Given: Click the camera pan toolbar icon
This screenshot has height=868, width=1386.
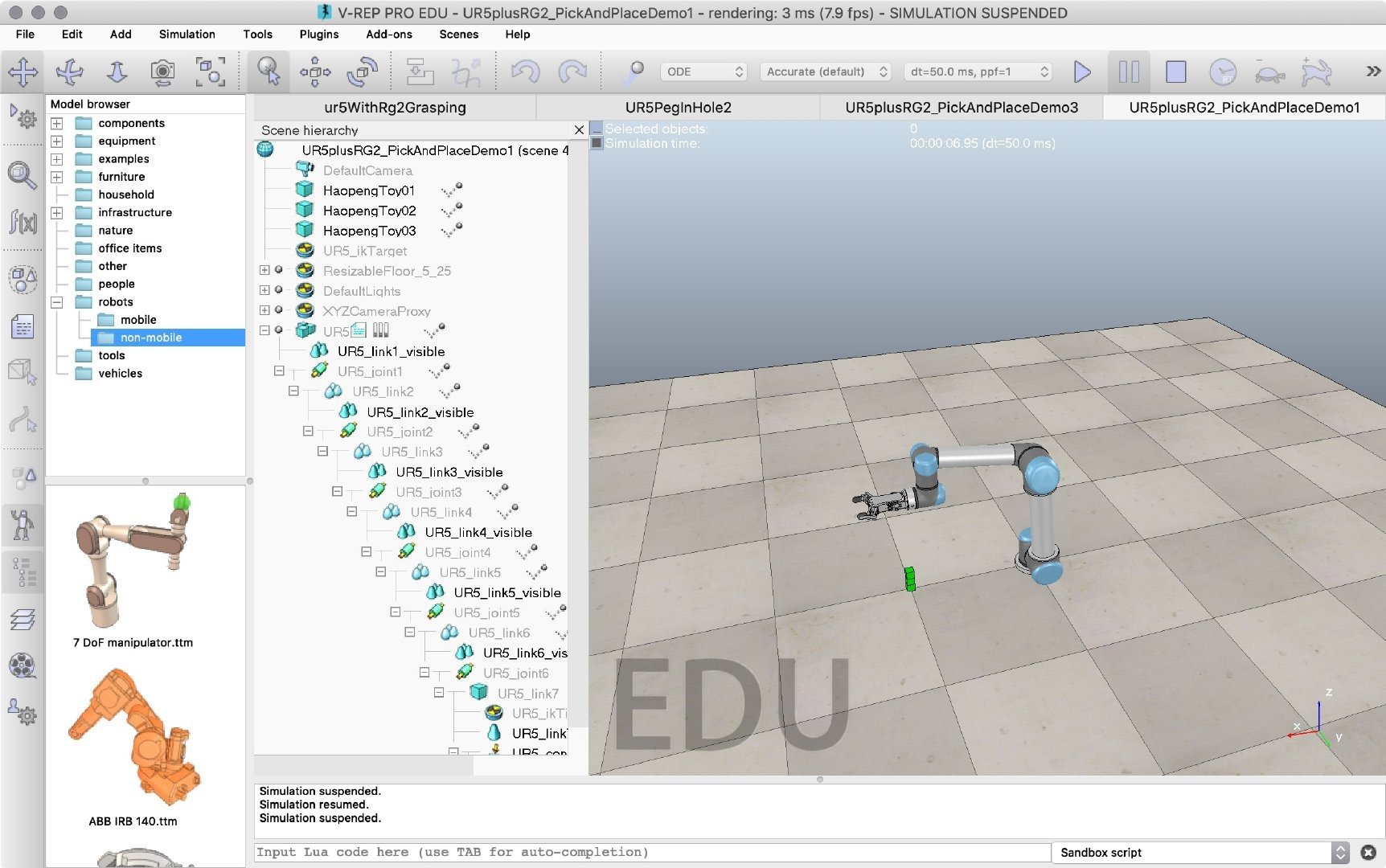Looking at the screenshot, I should [x=23, y=72].
